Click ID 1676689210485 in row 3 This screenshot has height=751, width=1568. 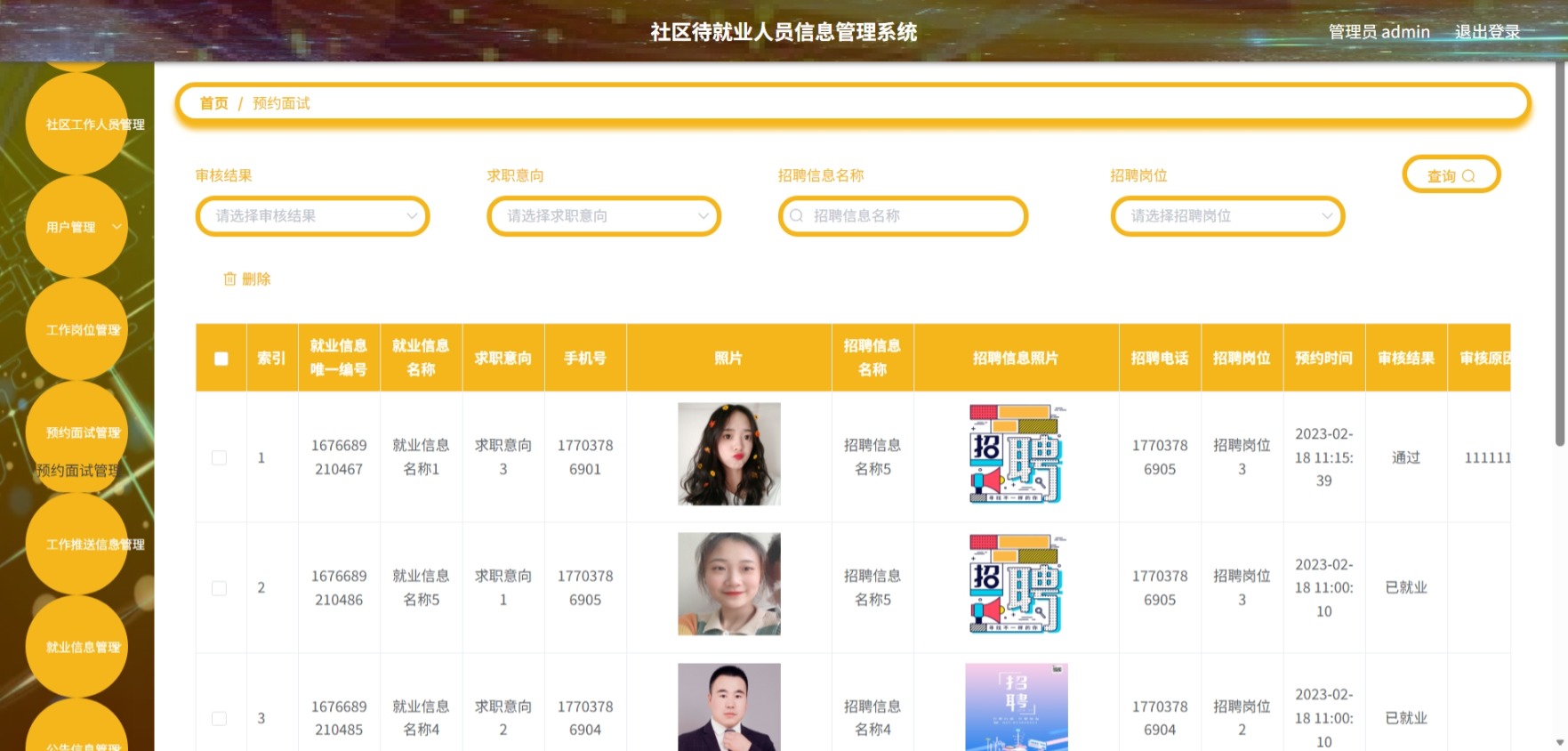click(x=339, y=718)
